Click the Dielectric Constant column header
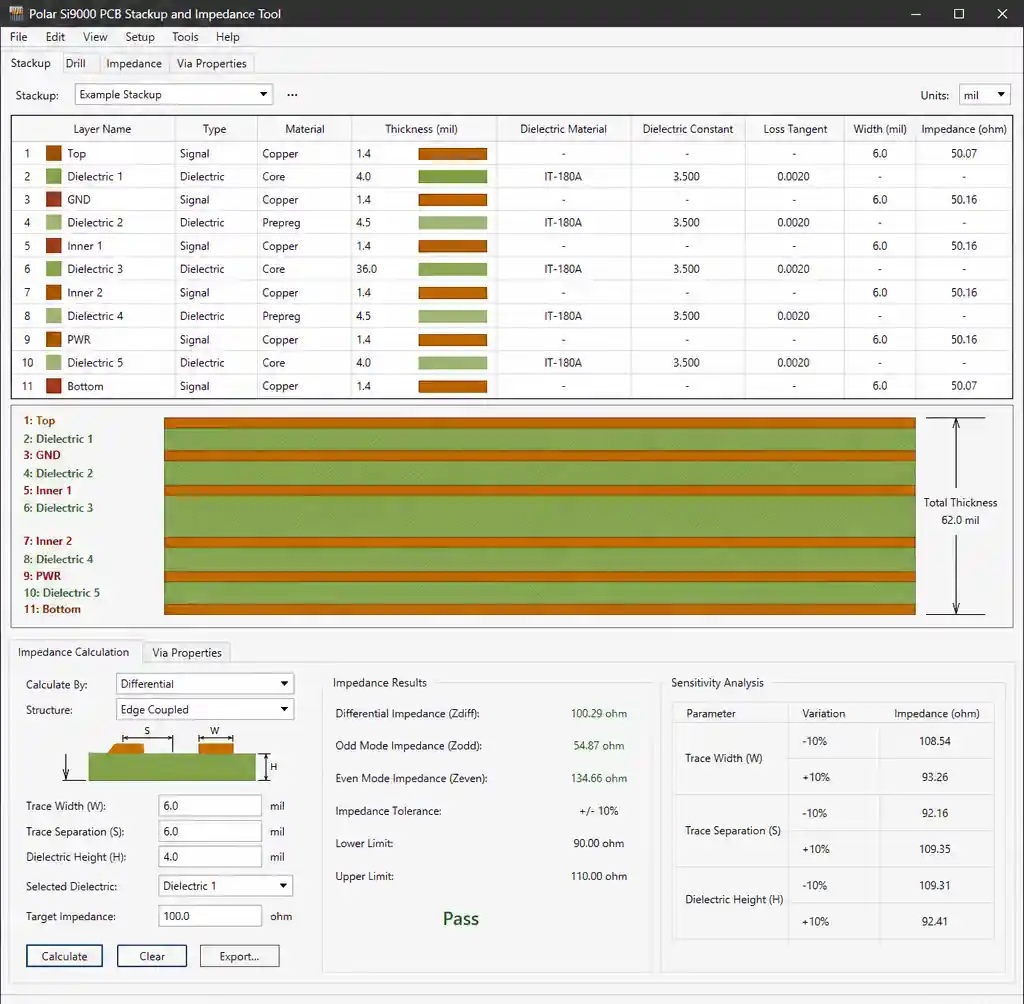The height and width of the screenshot is (1004, 1024). click(x=688, y=129)
